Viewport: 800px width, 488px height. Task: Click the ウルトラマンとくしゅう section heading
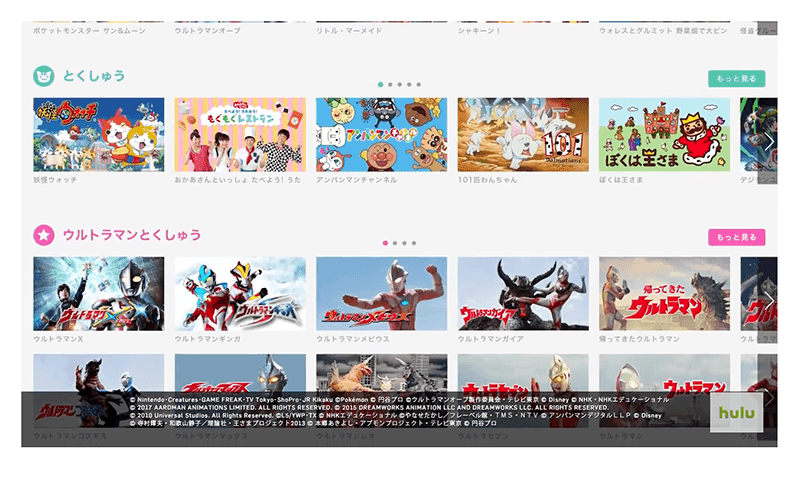pyautogui.click(x=132, y=235)
